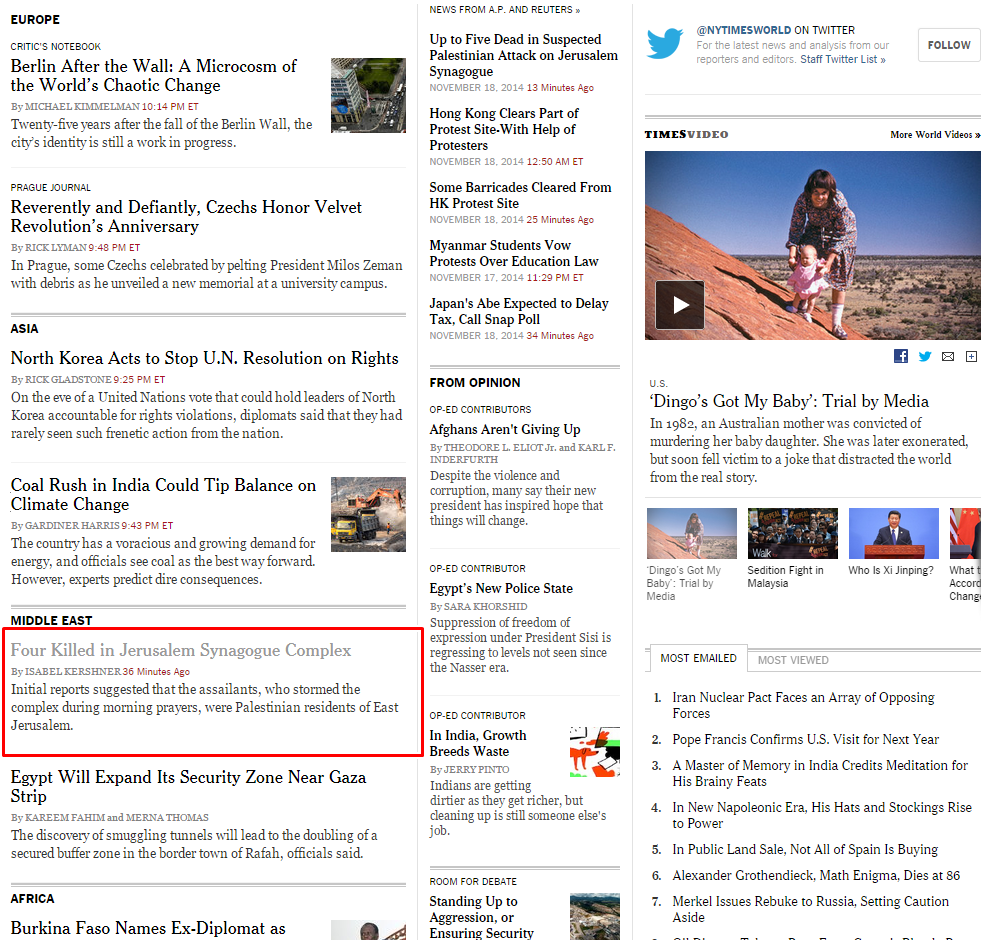Click the Twitter bird logo beside @NYTimesWorld
Viewport: 1007px width, 940px height.
point(665,44)
